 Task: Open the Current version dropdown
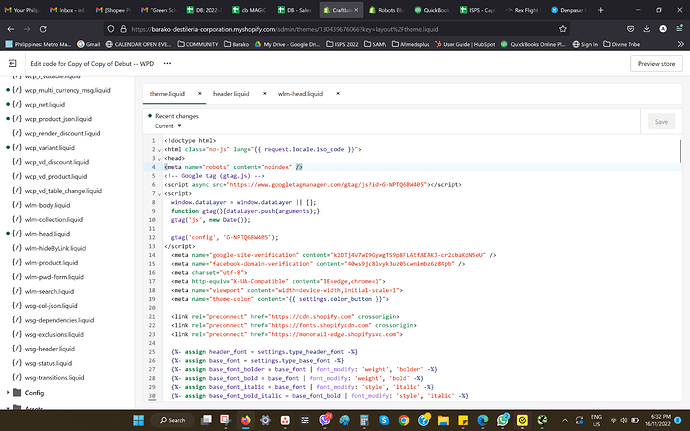point(166,126)
